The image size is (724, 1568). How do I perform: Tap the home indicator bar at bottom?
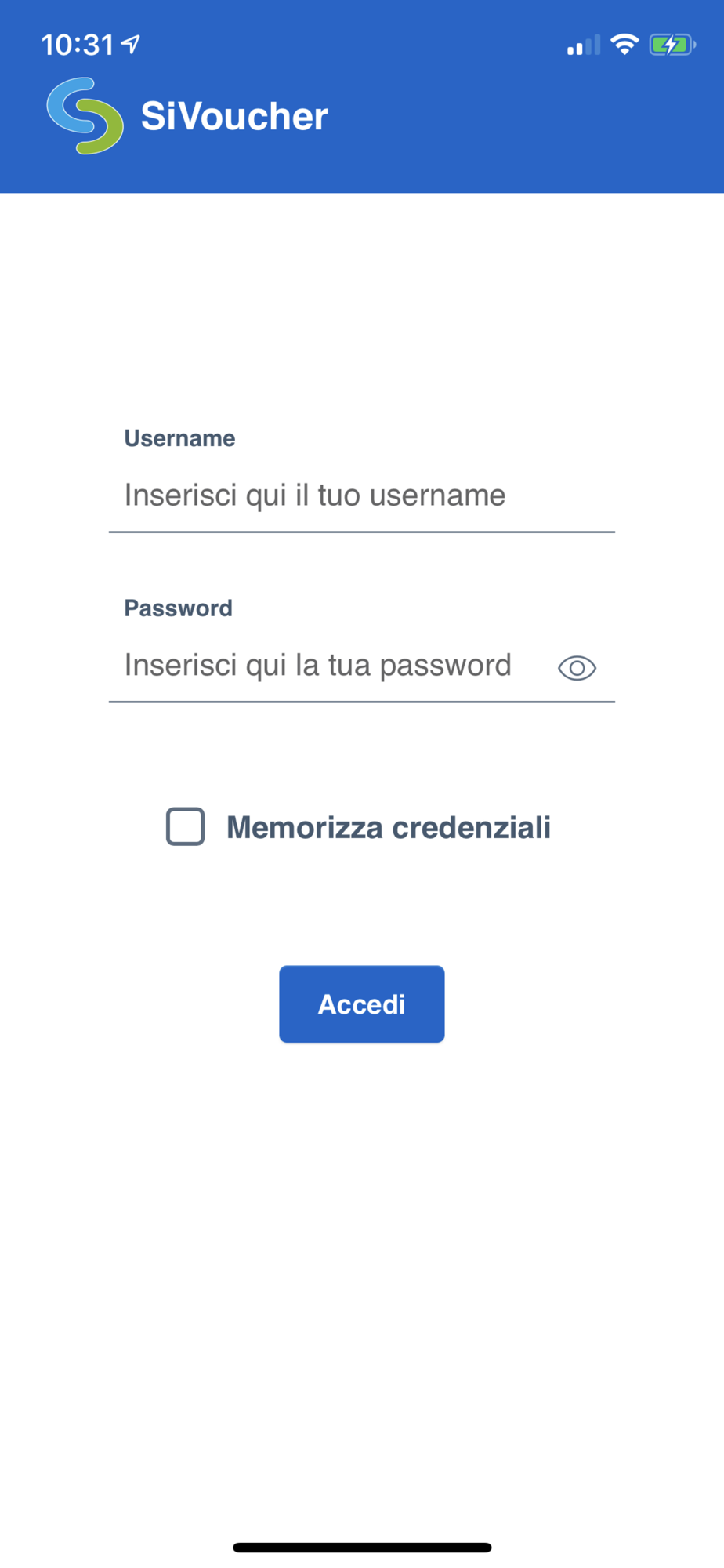(362, 1548)
